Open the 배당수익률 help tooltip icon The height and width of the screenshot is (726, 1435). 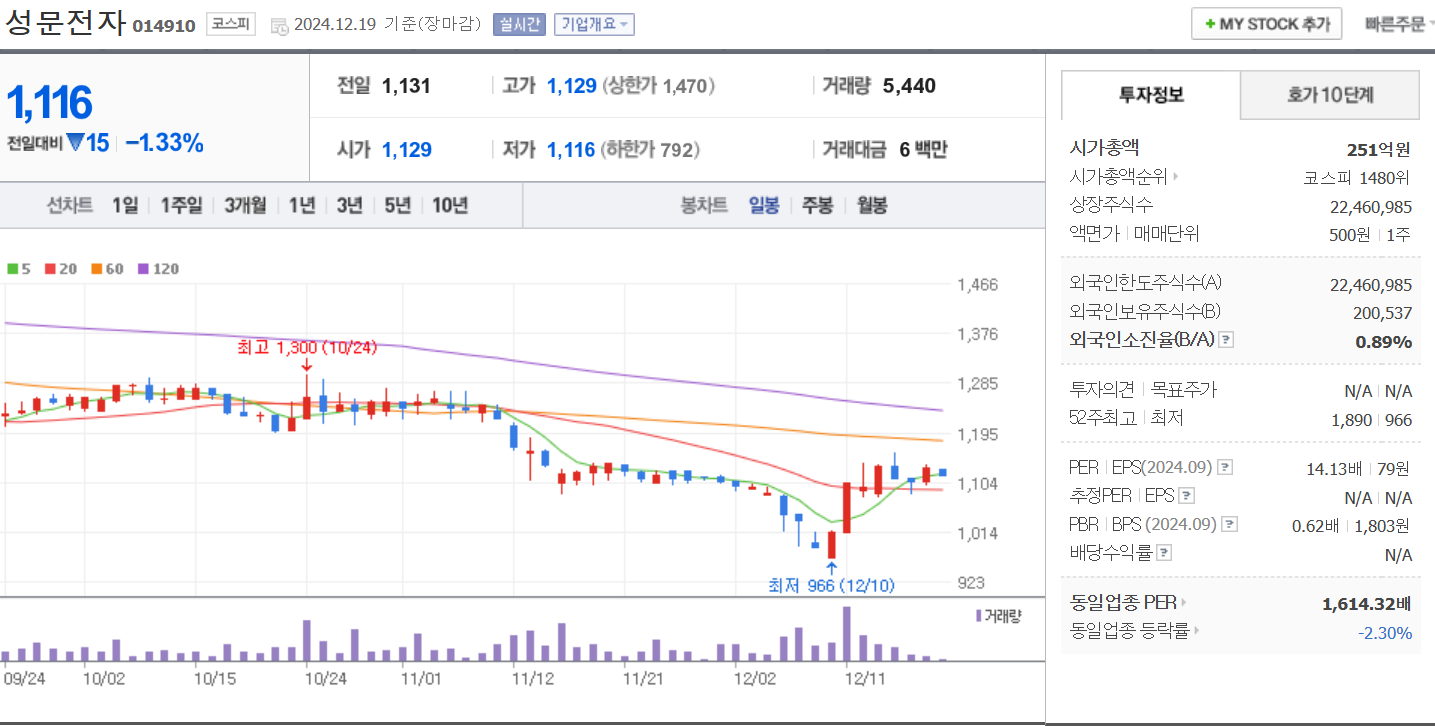1163,551
